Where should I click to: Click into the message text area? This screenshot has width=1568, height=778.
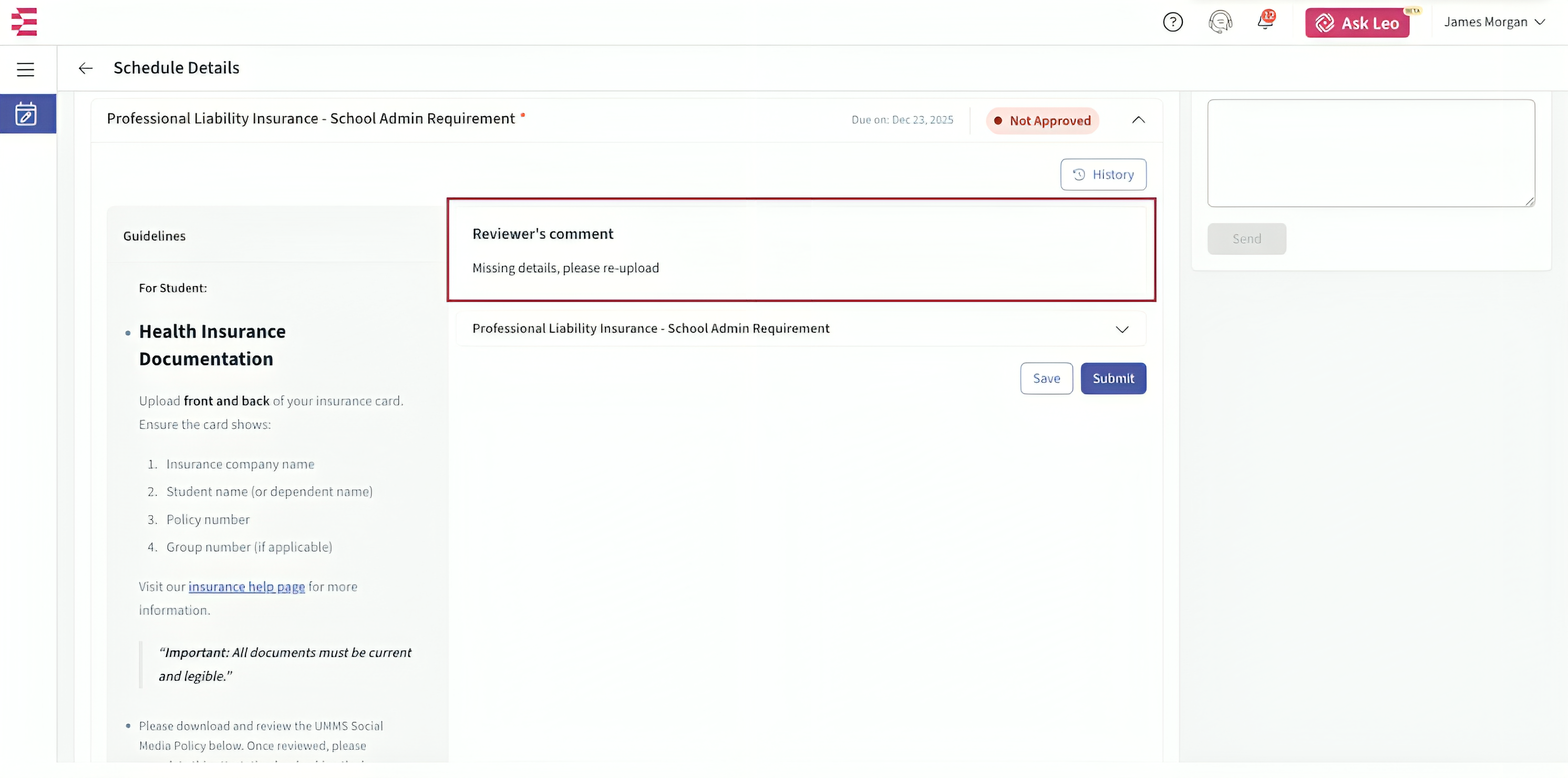pos(1370,153)
